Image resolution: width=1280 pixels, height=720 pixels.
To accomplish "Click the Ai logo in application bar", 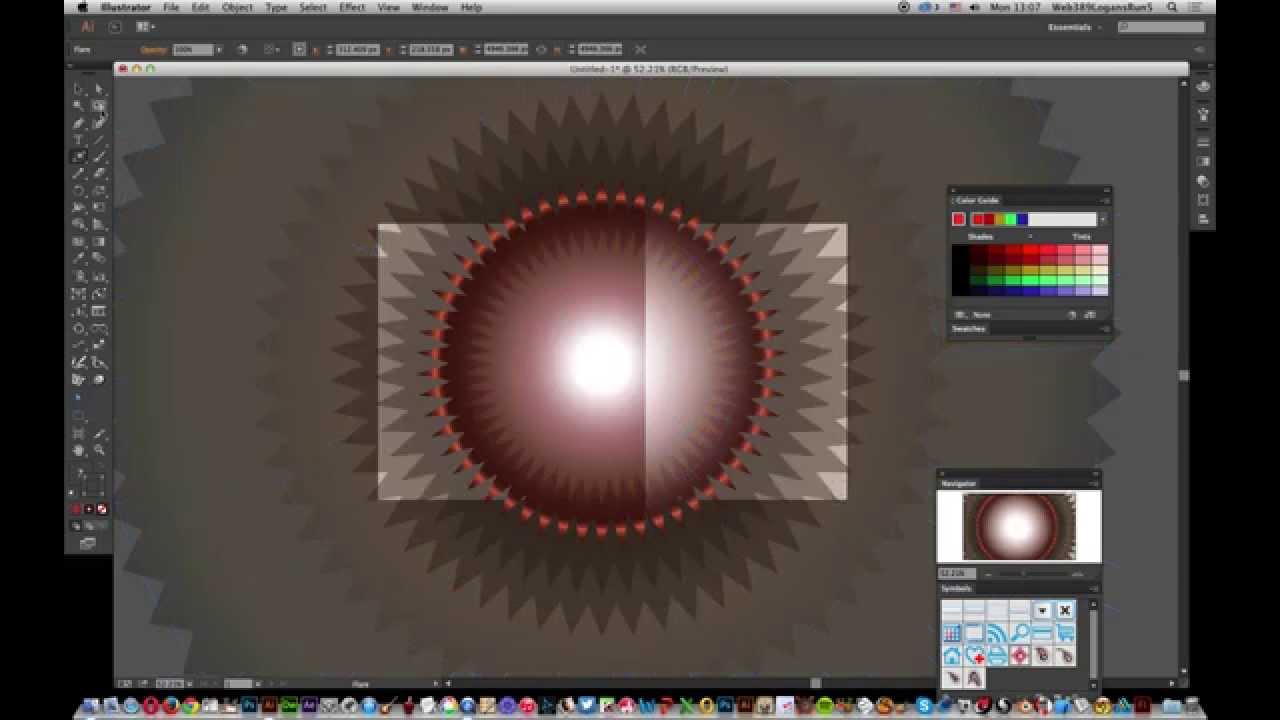I will point(87,27).
